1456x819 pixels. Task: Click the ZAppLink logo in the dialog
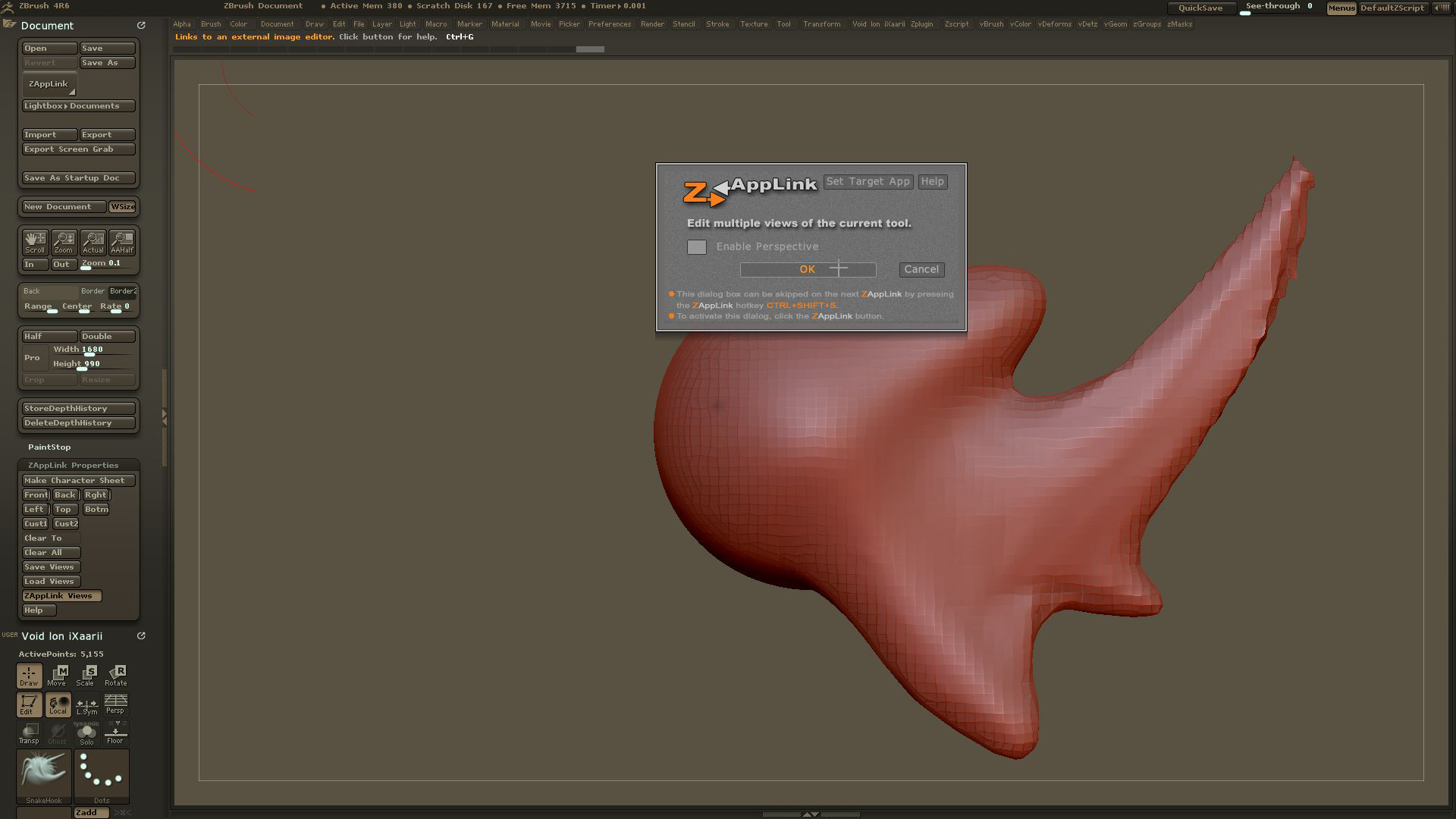[x=749, y=191]
